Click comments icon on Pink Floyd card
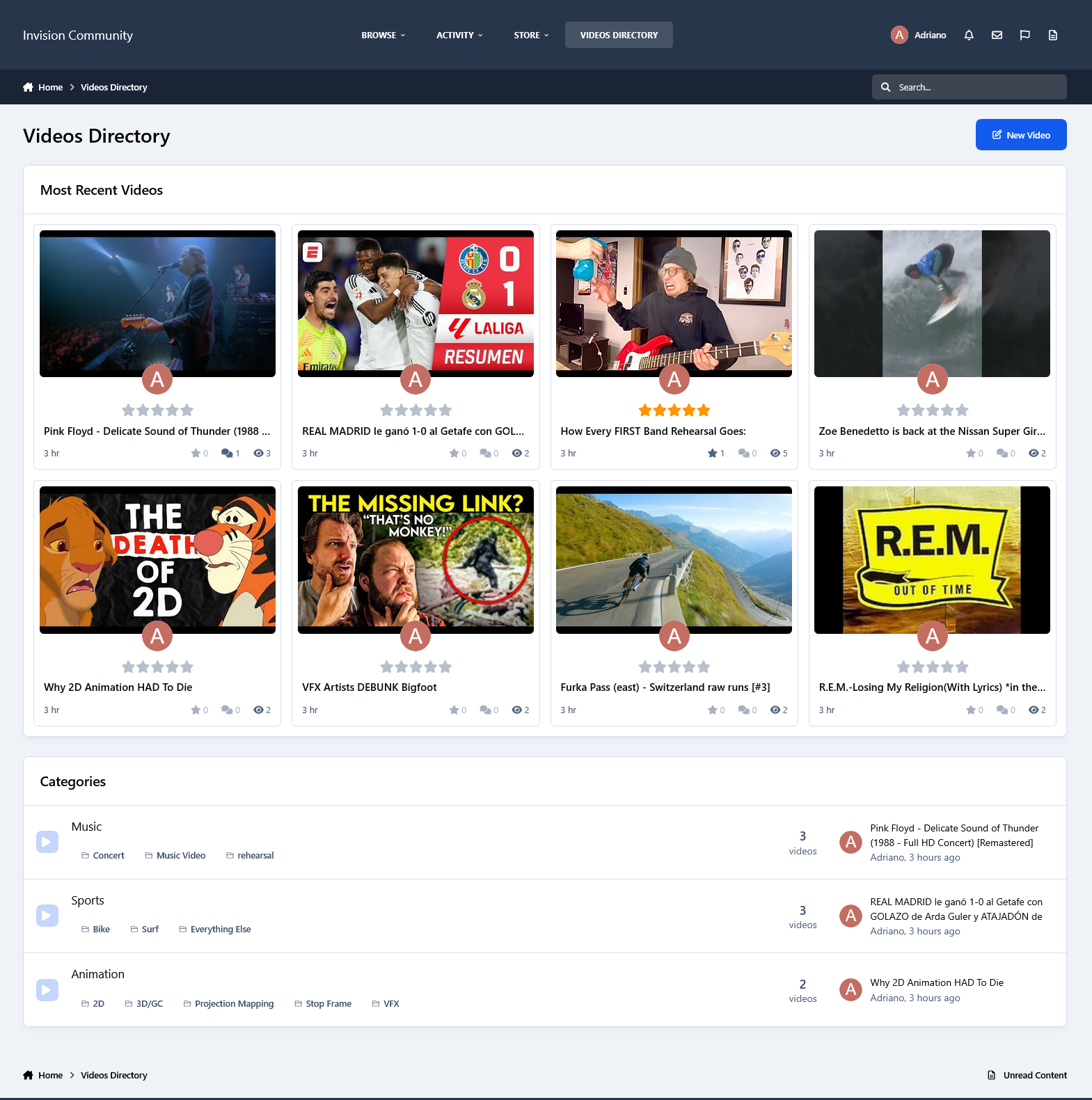 [227, 453]
